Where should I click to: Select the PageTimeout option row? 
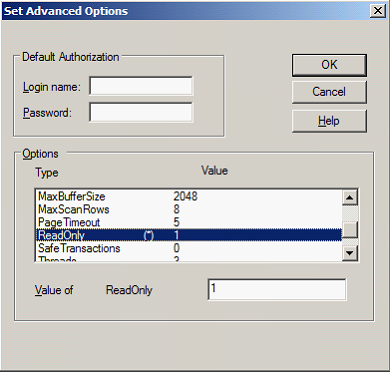click(188, 222)
